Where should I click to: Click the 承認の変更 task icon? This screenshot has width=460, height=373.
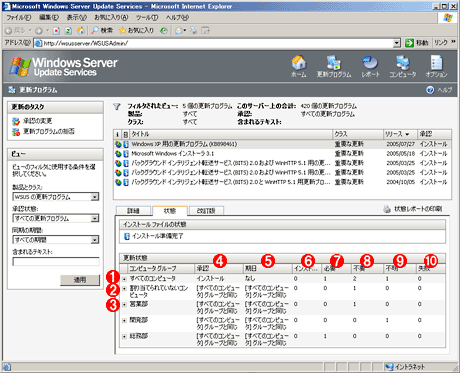coord(16,121)
